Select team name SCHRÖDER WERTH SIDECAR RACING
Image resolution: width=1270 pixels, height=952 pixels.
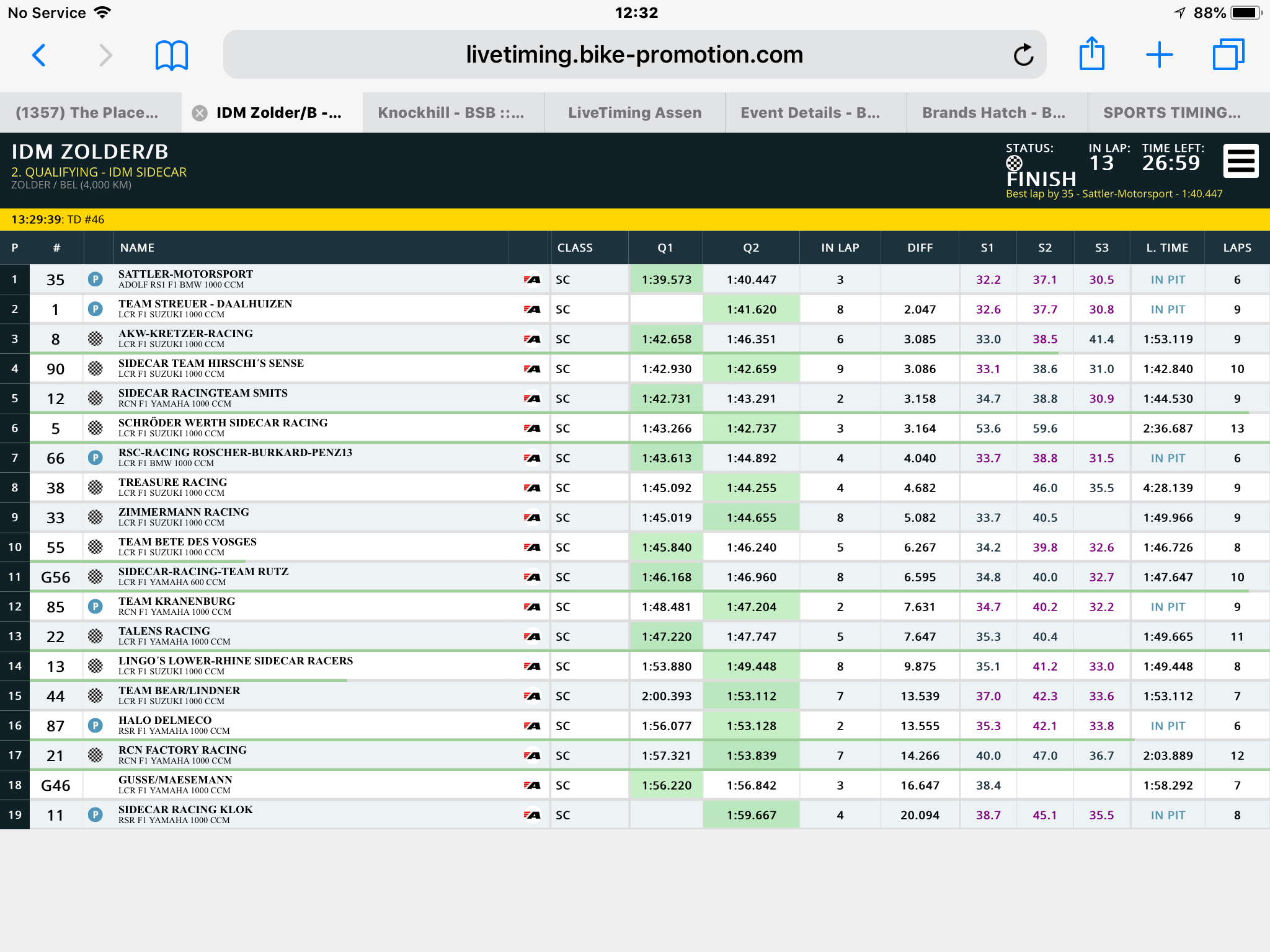[x=223, y=423]
